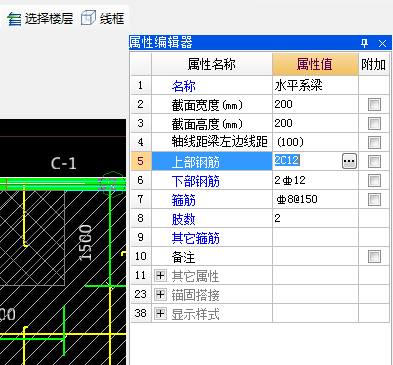393x365 pixels.
Task: Click the stirrup value 8@150
Action: click(x=297, y=199)
